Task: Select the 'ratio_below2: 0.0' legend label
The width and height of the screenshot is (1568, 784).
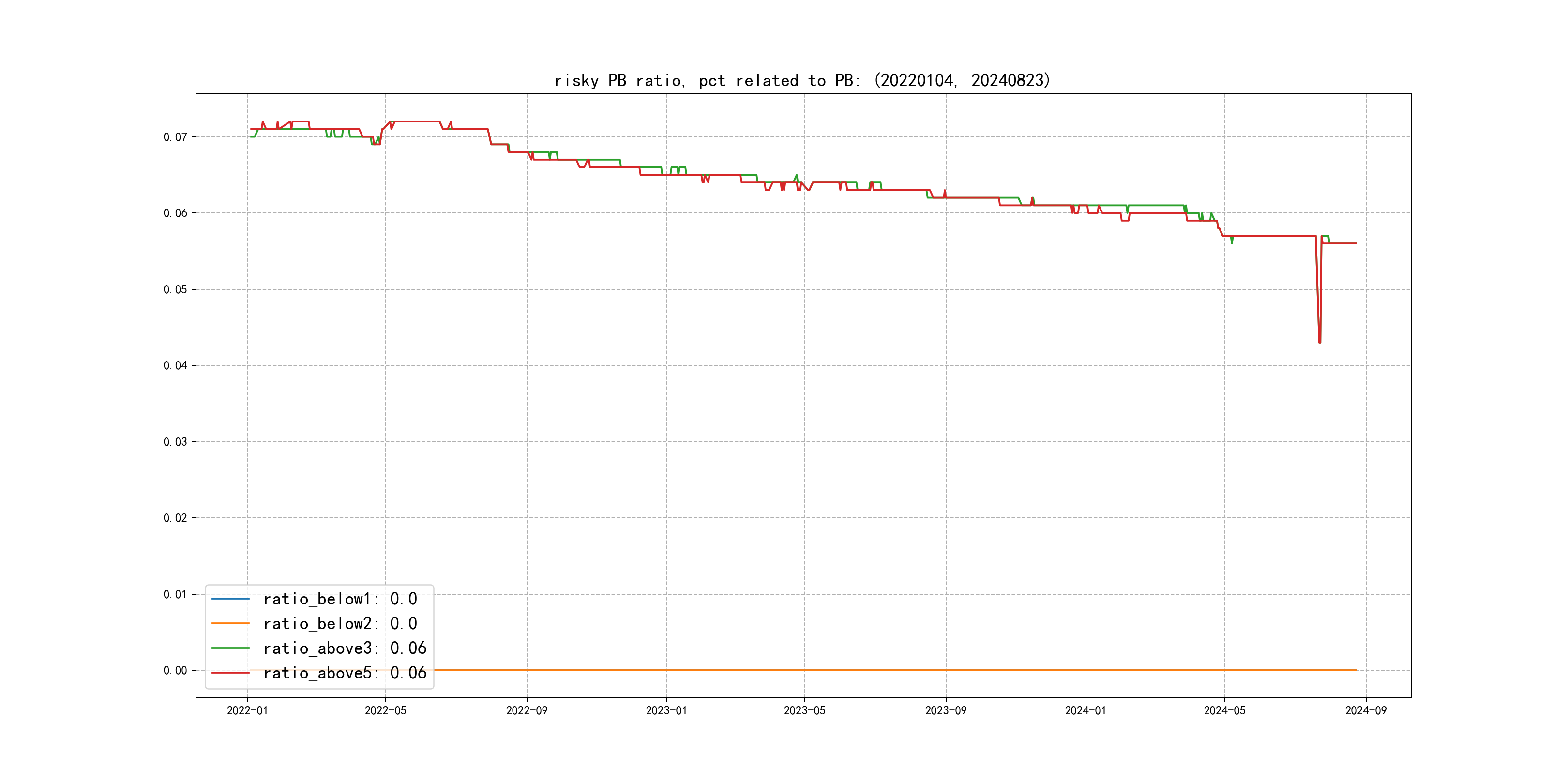Action: pos(340,623)
